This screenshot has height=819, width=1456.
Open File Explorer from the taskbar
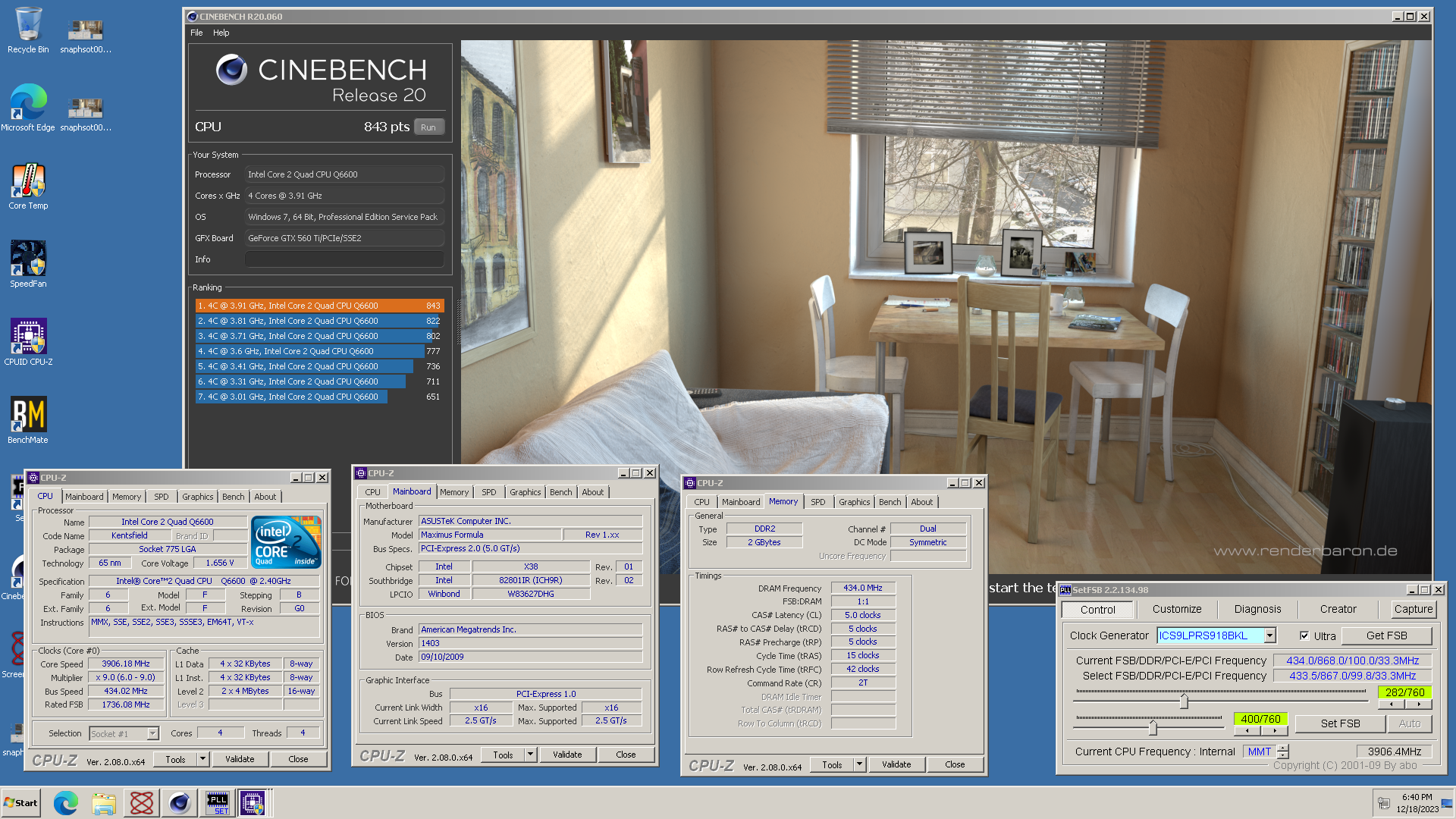[104, 803]
